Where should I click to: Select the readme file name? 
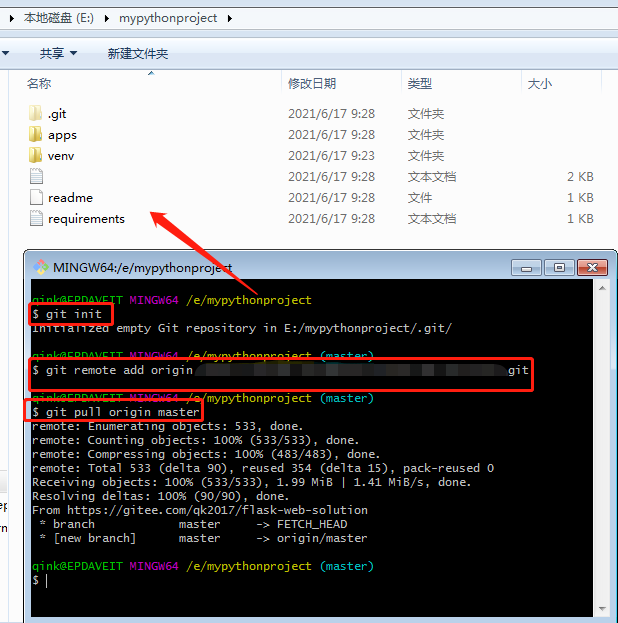(70, 197)
